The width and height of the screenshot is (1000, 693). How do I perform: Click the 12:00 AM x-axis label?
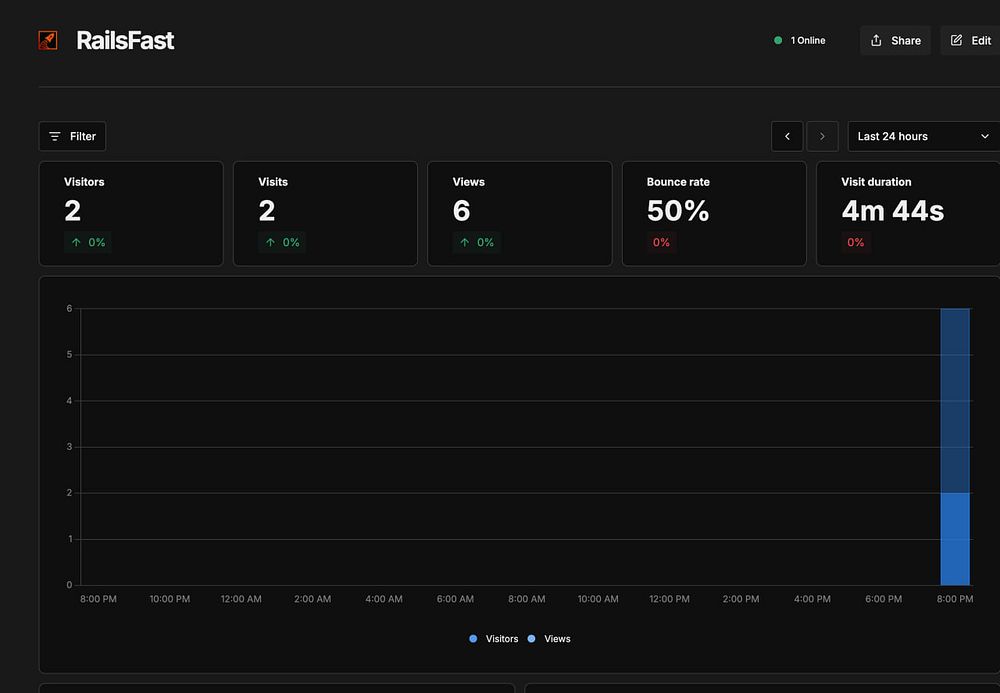241,599
